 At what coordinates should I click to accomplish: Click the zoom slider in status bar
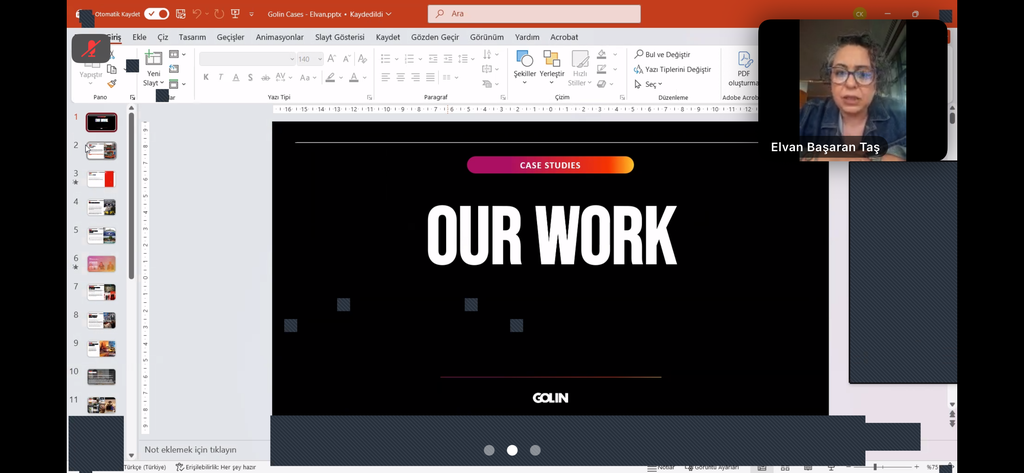tap(875, 467)
